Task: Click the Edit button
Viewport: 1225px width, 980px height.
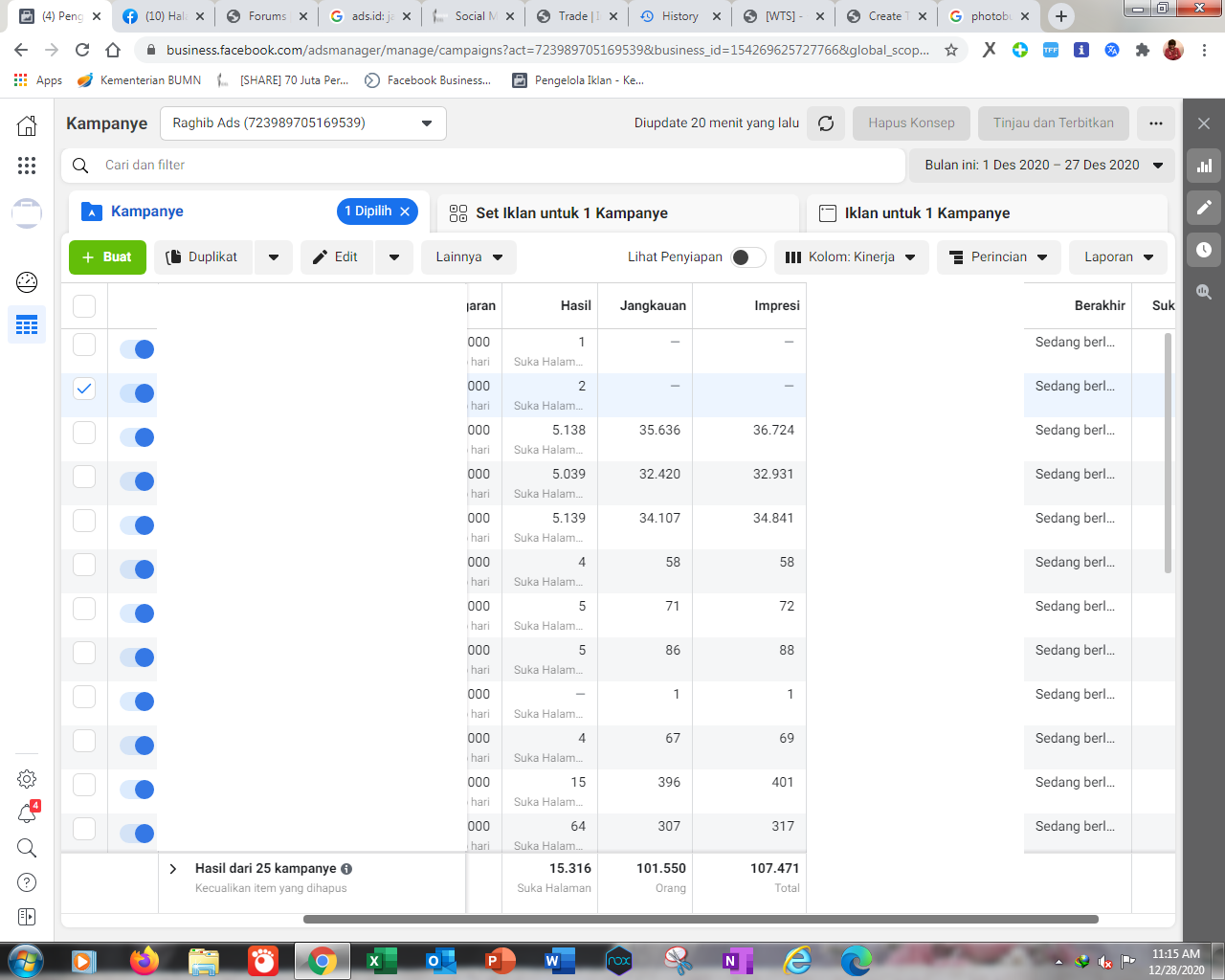Action: (x=337, y=257)
